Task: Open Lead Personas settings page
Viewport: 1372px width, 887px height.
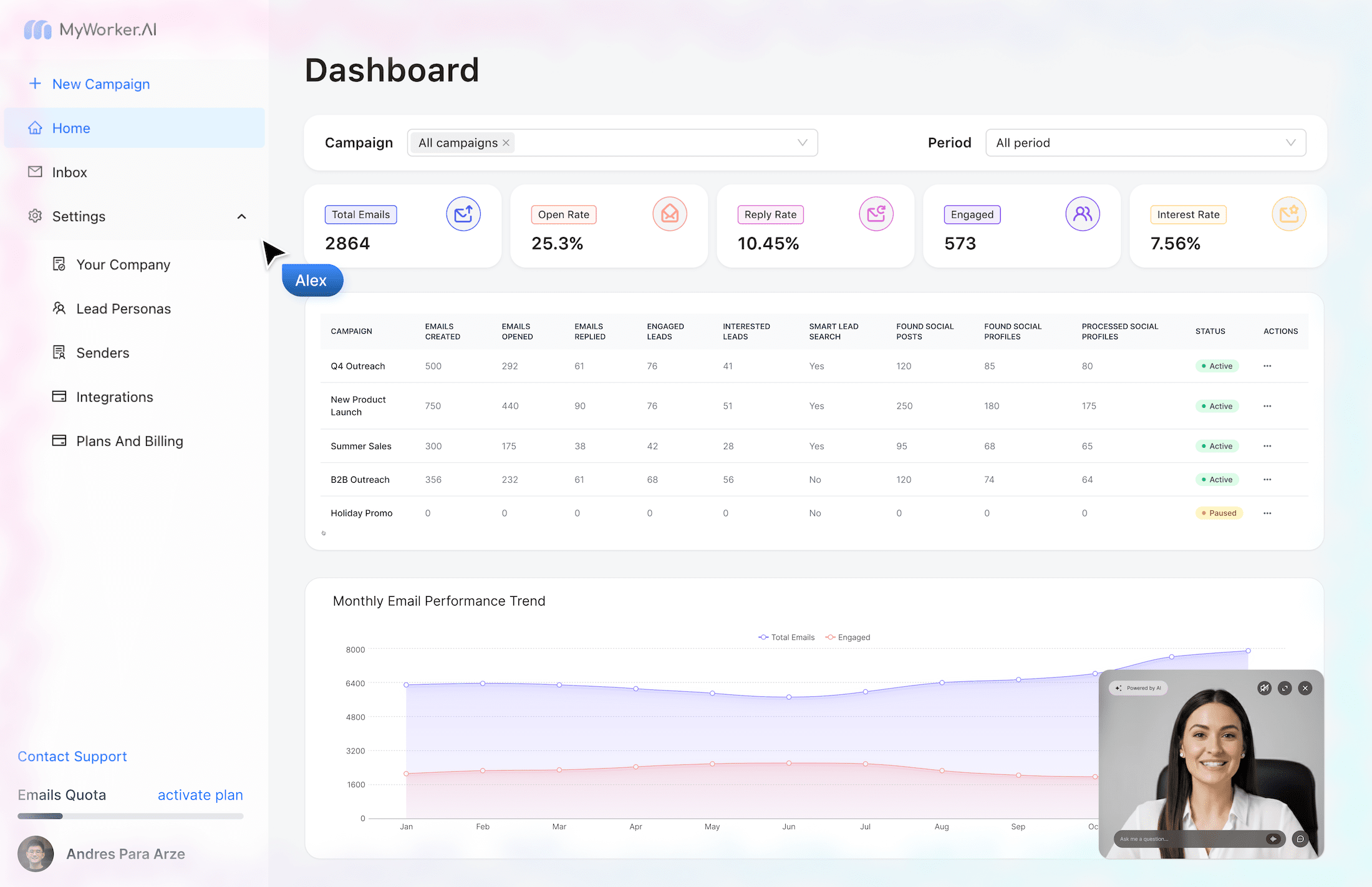Action: pos(123,309)
